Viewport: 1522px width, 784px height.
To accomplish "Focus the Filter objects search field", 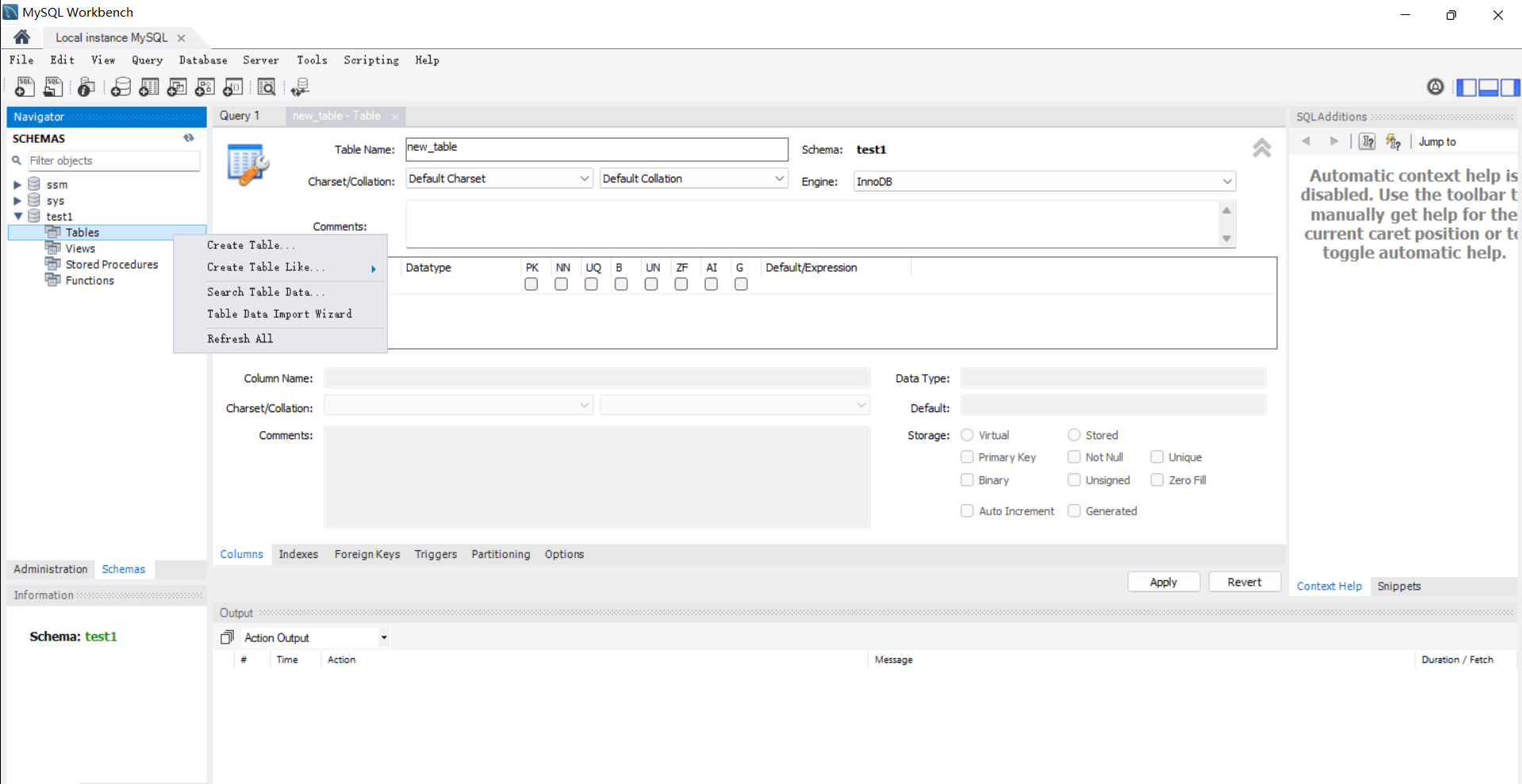I will coord(114,160).
